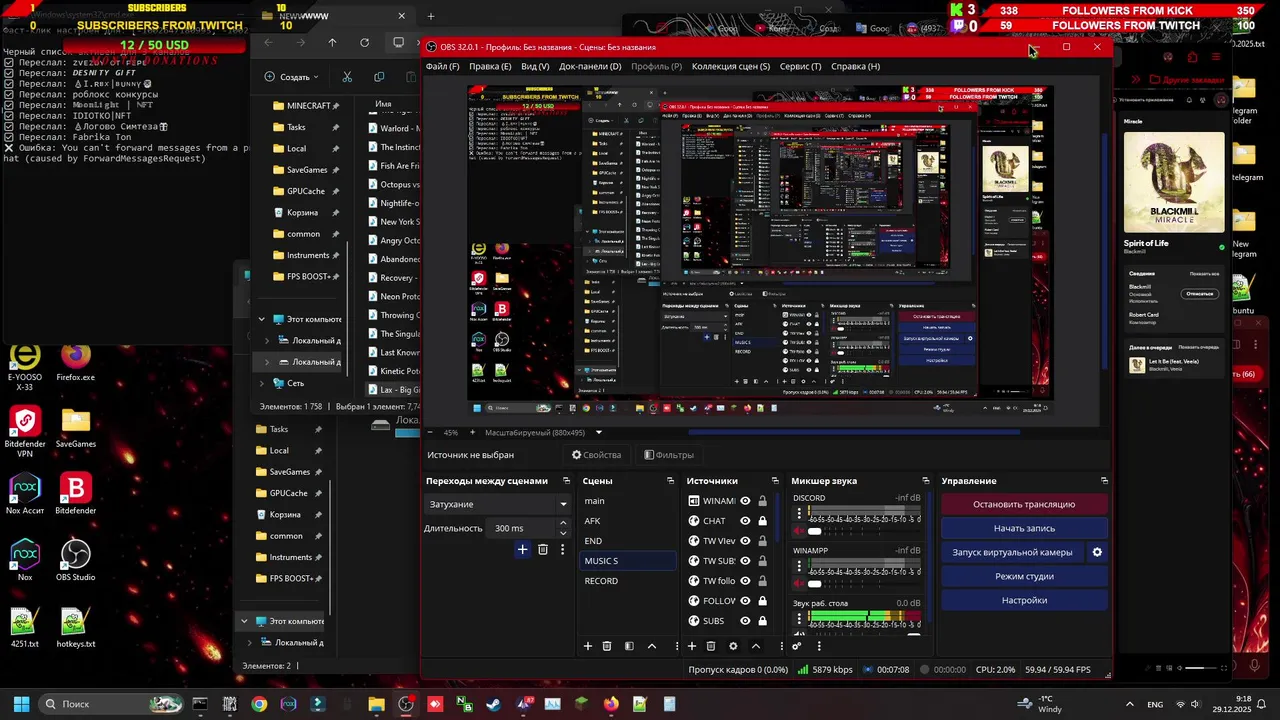This screenshot has width=1280, height=720.
Task: Show hidden system tray icons chevron
Action: tap(1129, 704)
